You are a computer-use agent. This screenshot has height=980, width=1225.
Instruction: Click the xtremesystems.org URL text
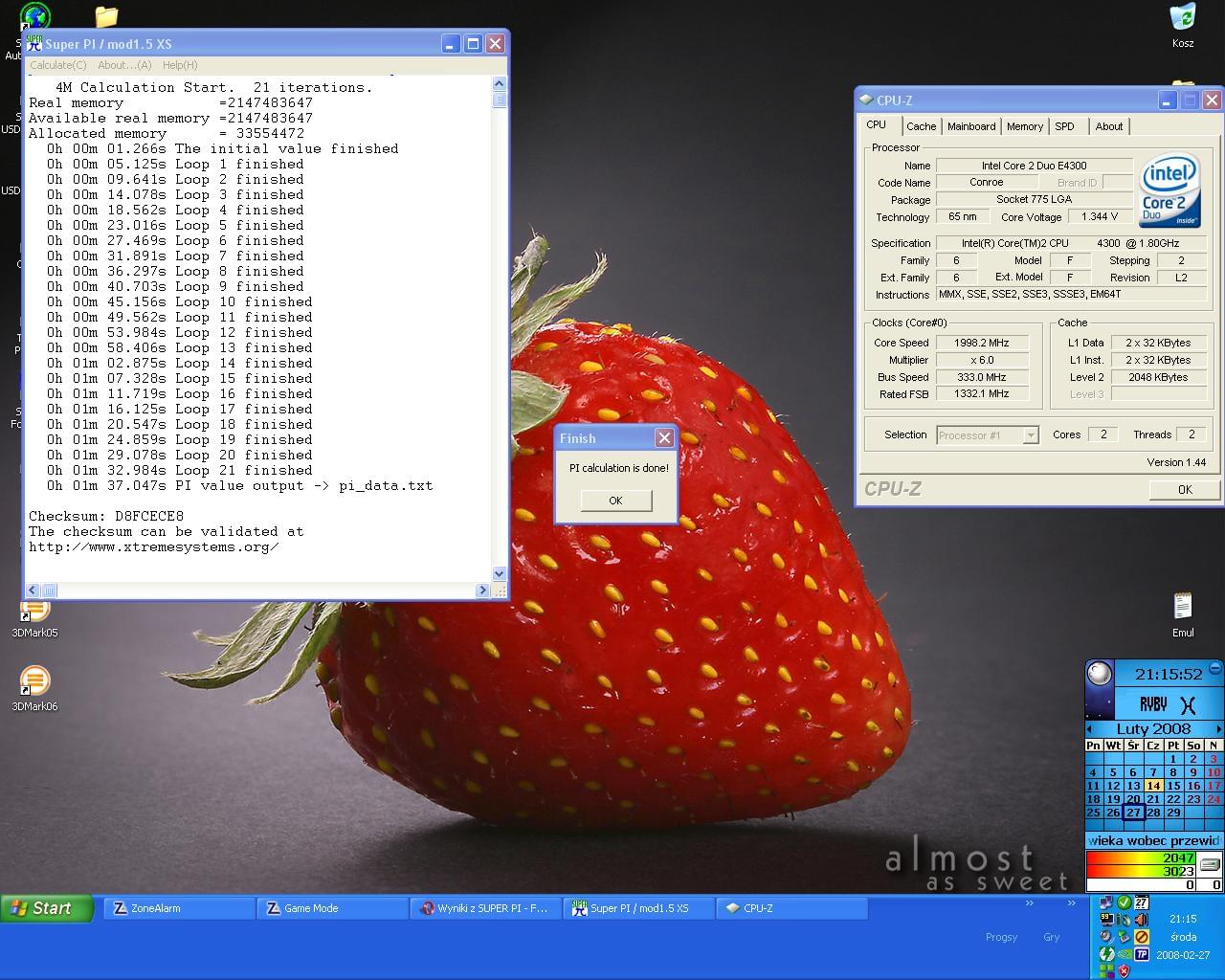154,547
